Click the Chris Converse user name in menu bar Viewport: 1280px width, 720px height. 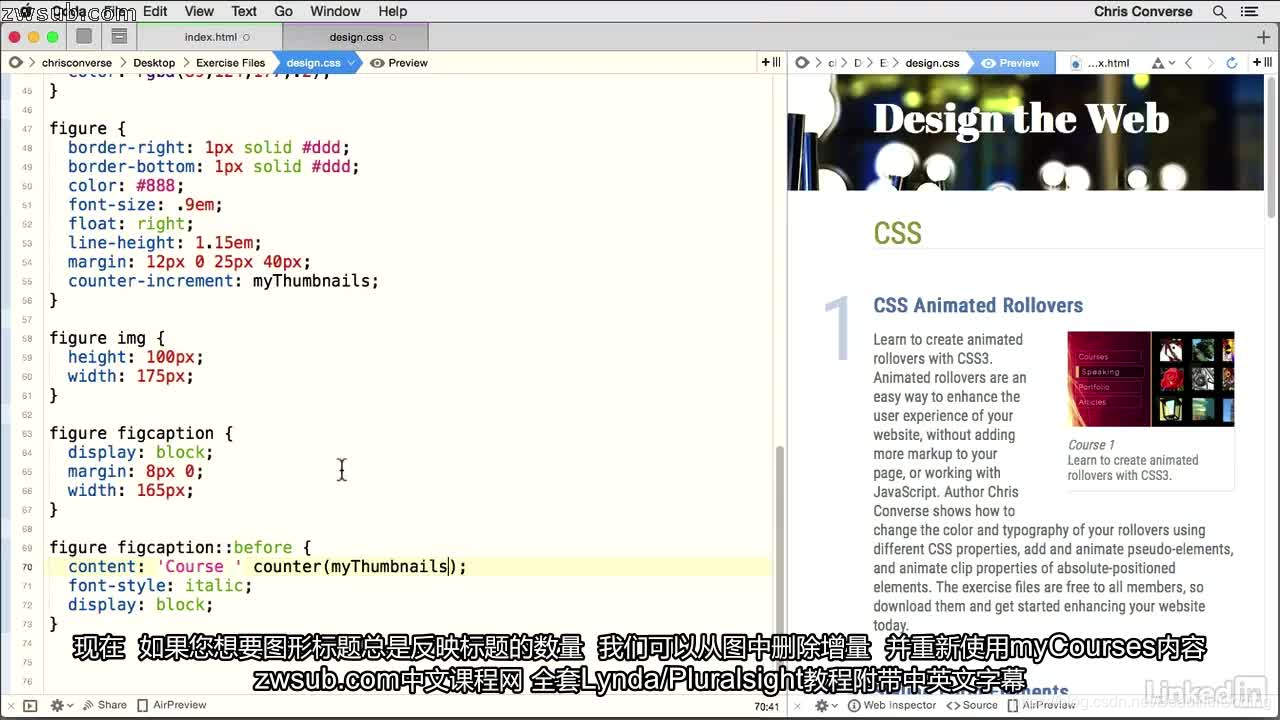[1143, 12]
